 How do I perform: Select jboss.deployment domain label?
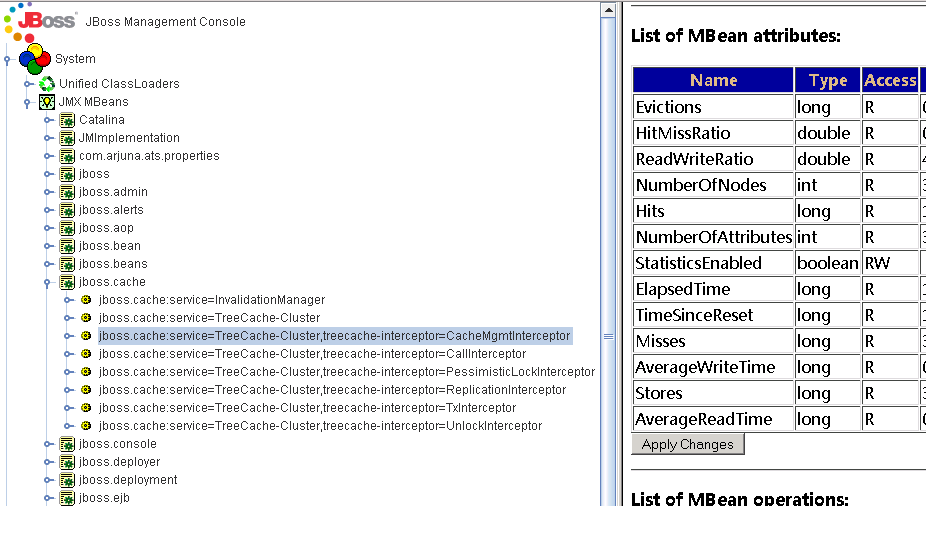128,480
